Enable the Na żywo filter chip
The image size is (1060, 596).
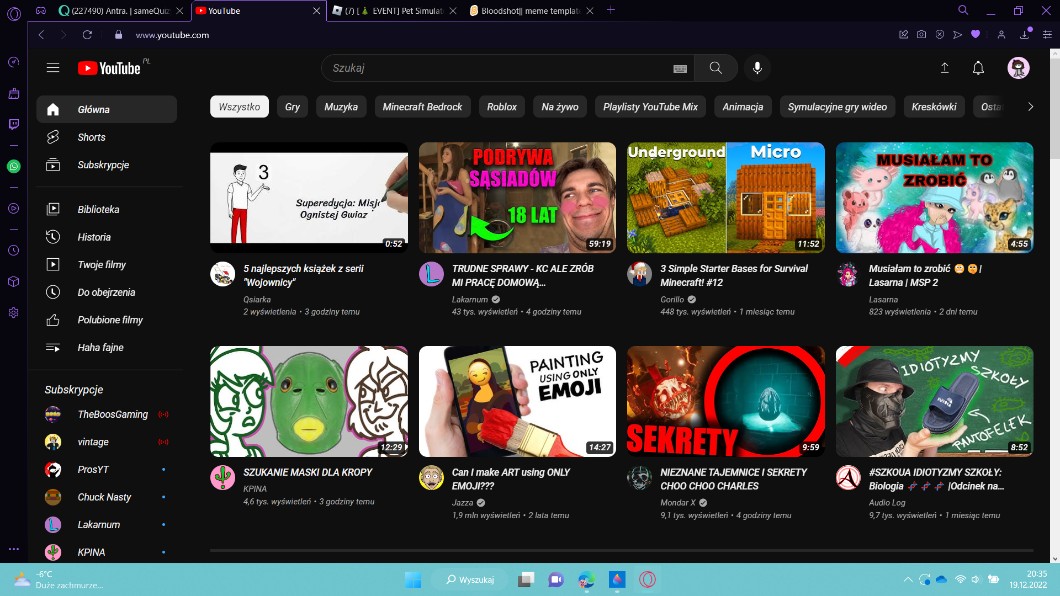pos(560,107)
